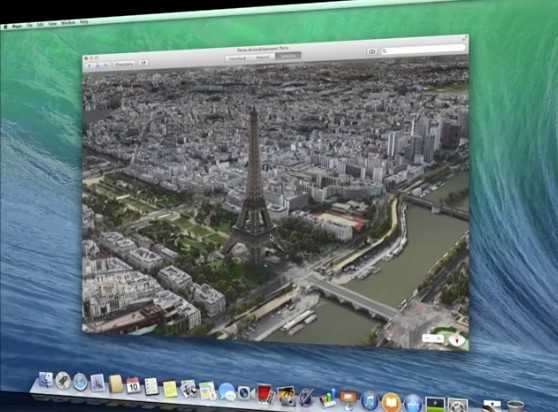
Task: Open Launchpad rocket icon in Dock
Action: 63,380
